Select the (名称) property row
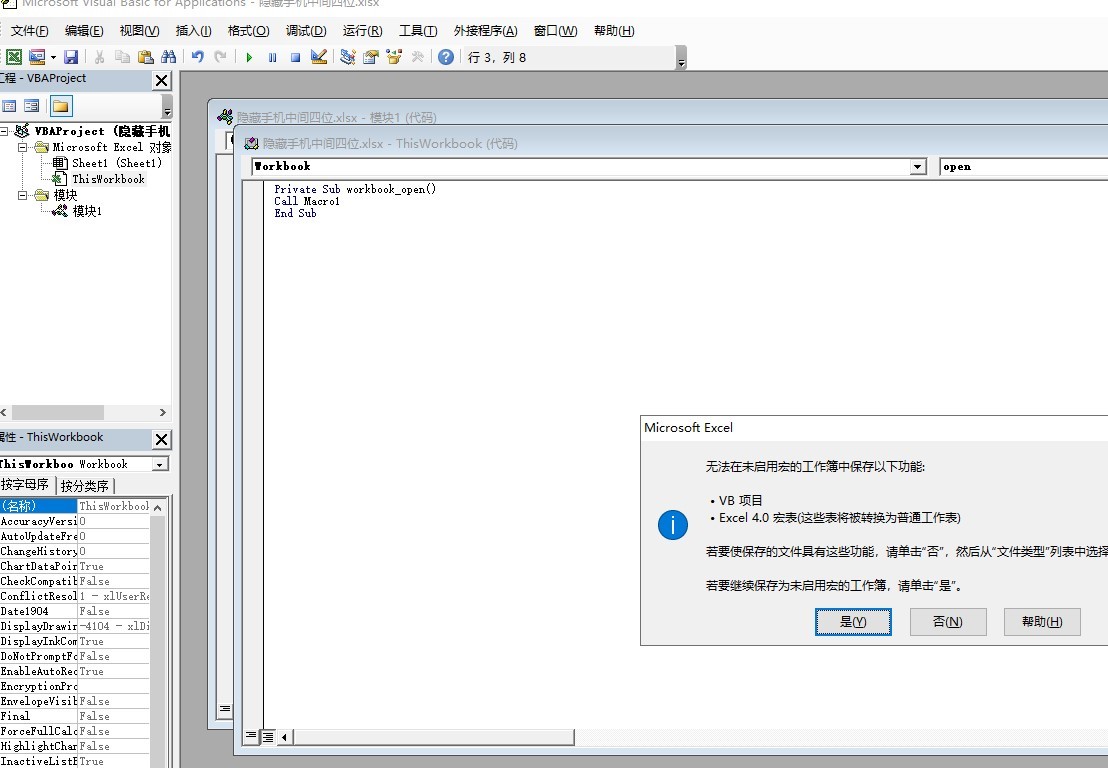Viewport: 1108px width, 768px height. (x=75, y=506)
